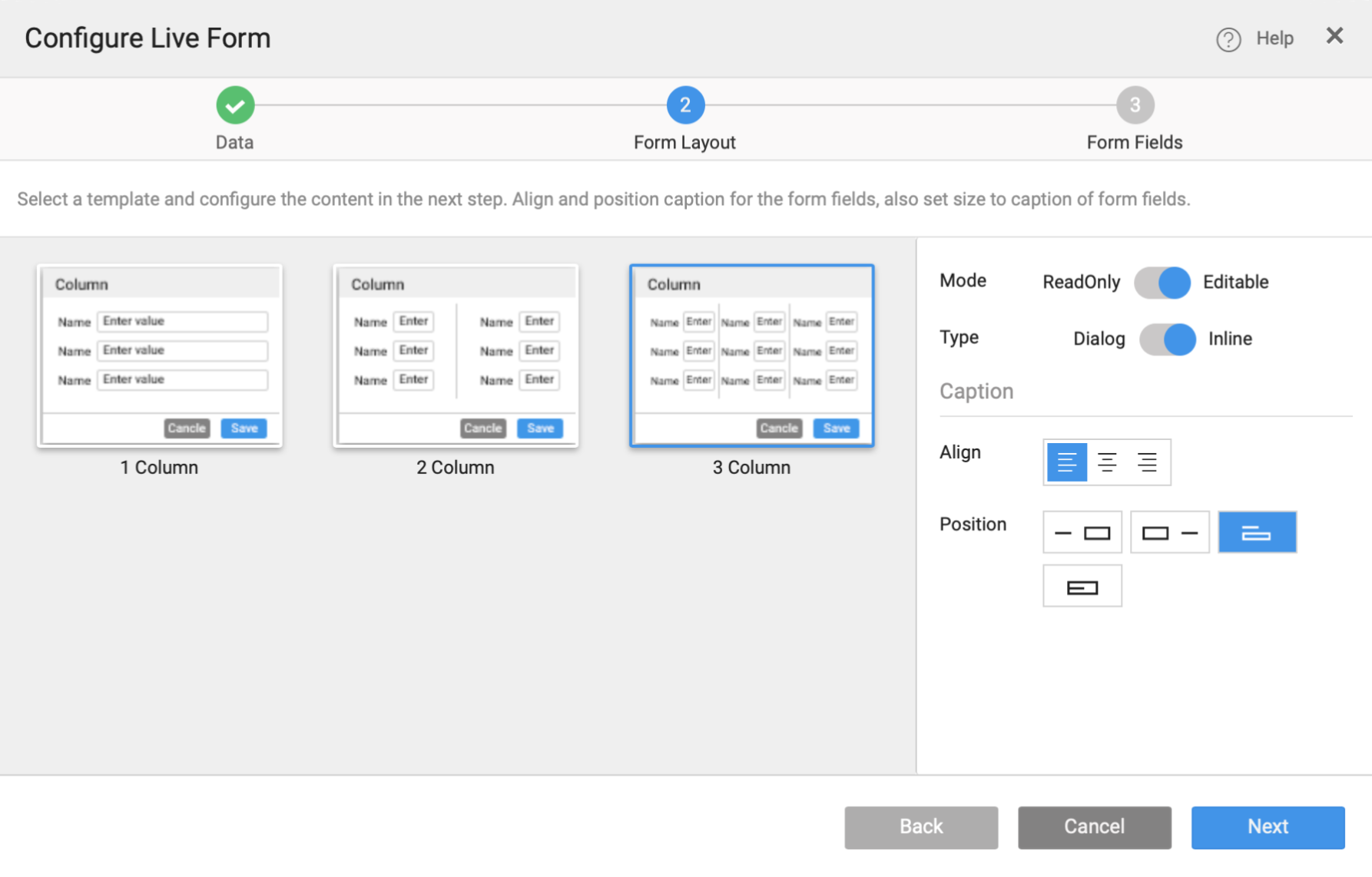The image size is (1372, 877).
Task: Close the Configure Live Form dialog
Action: click(1334, 35)
